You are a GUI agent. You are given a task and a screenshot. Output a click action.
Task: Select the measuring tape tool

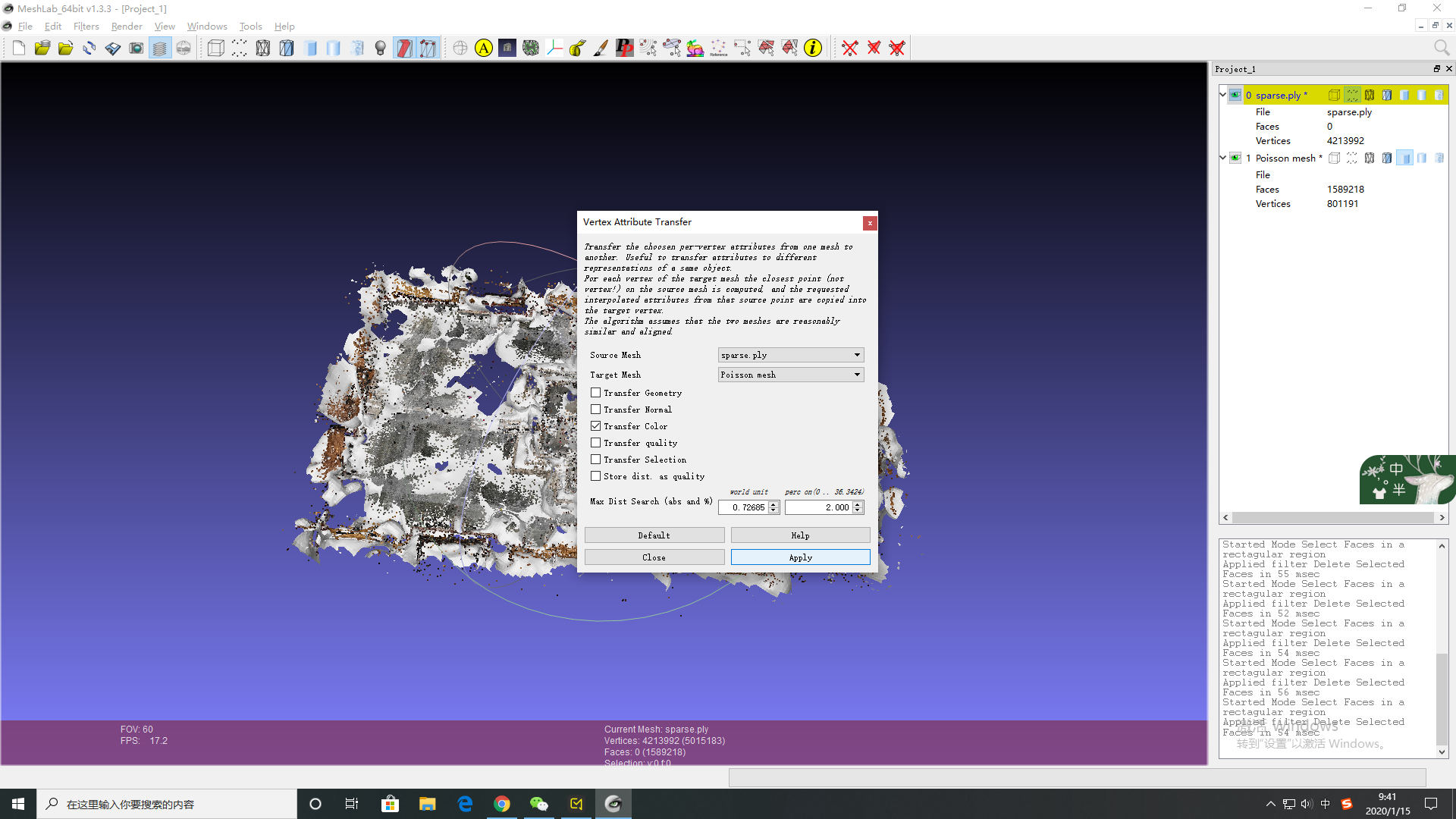point(578,49)
